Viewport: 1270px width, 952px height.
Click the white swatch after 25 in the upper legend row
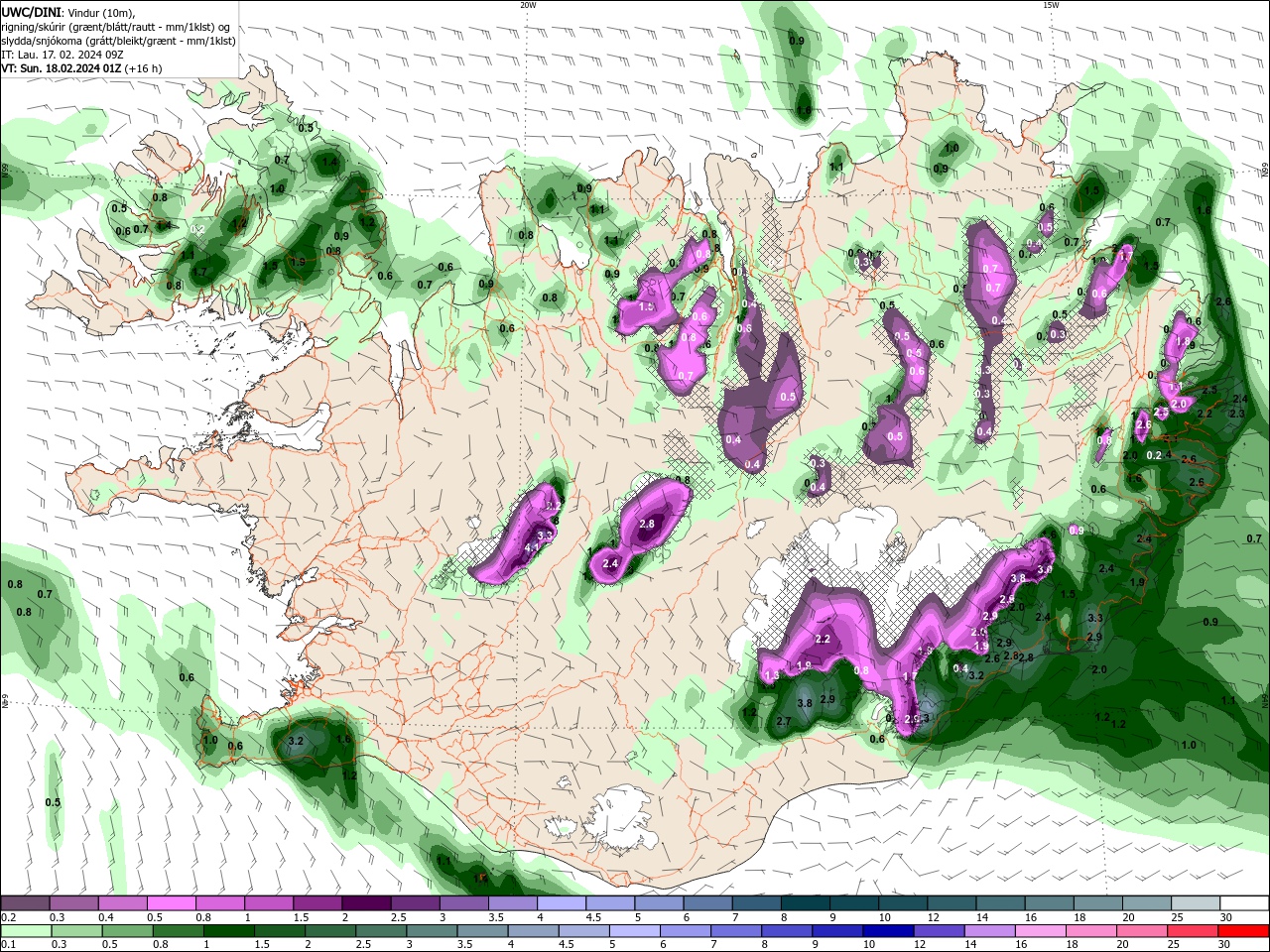tap(1244, 903)
